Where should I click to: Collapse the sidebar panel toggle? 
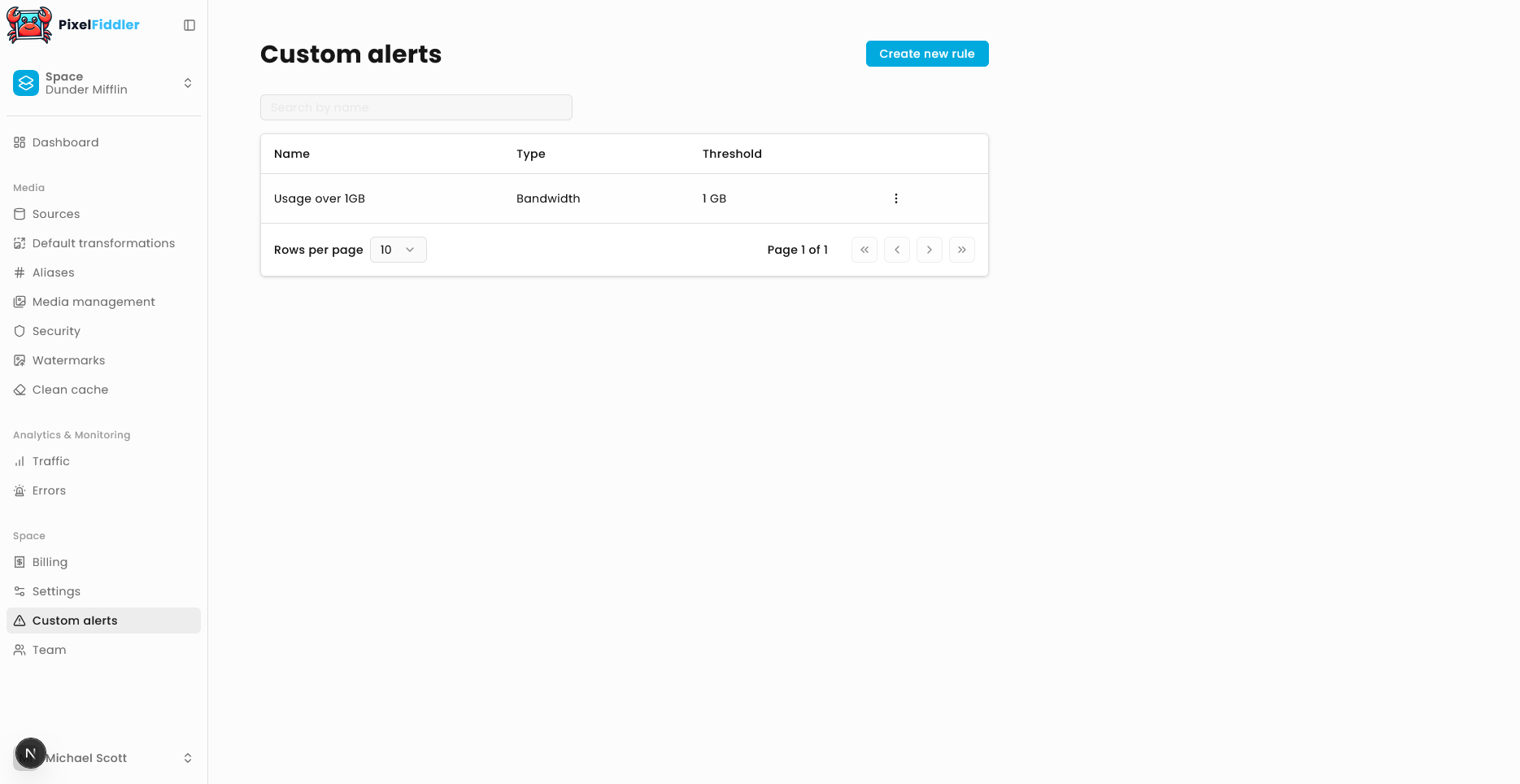click(189, 25)
